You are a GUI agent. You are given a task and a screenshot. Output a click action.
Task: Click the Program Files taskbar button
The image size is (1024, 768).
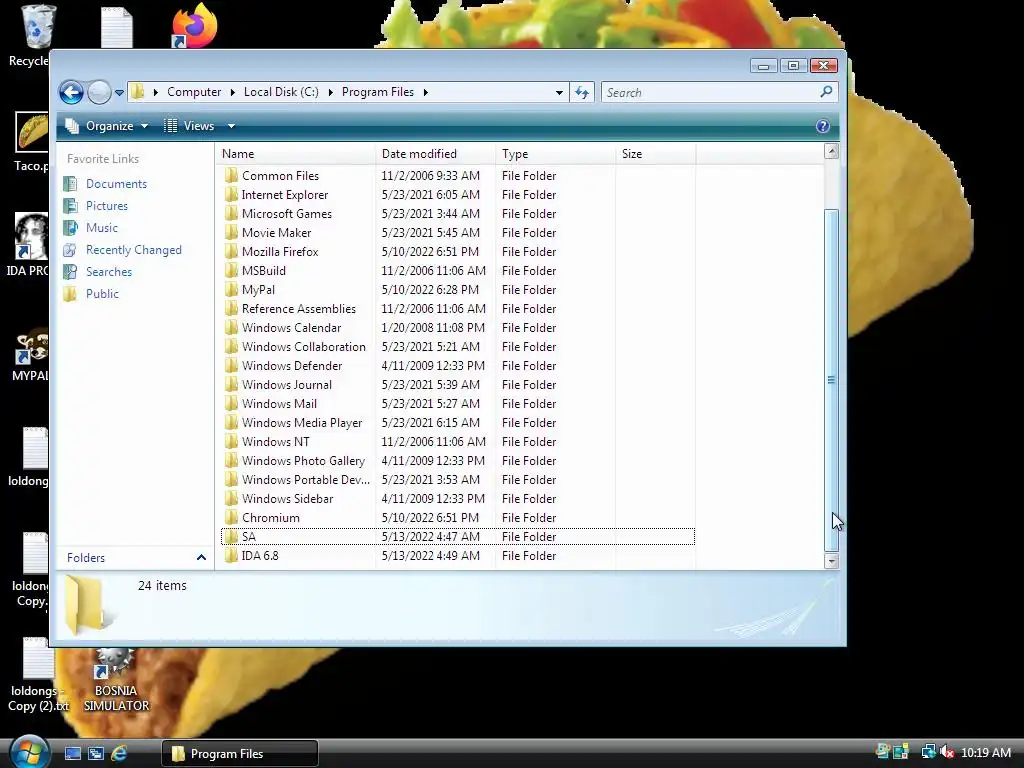(x=240, y=754)
